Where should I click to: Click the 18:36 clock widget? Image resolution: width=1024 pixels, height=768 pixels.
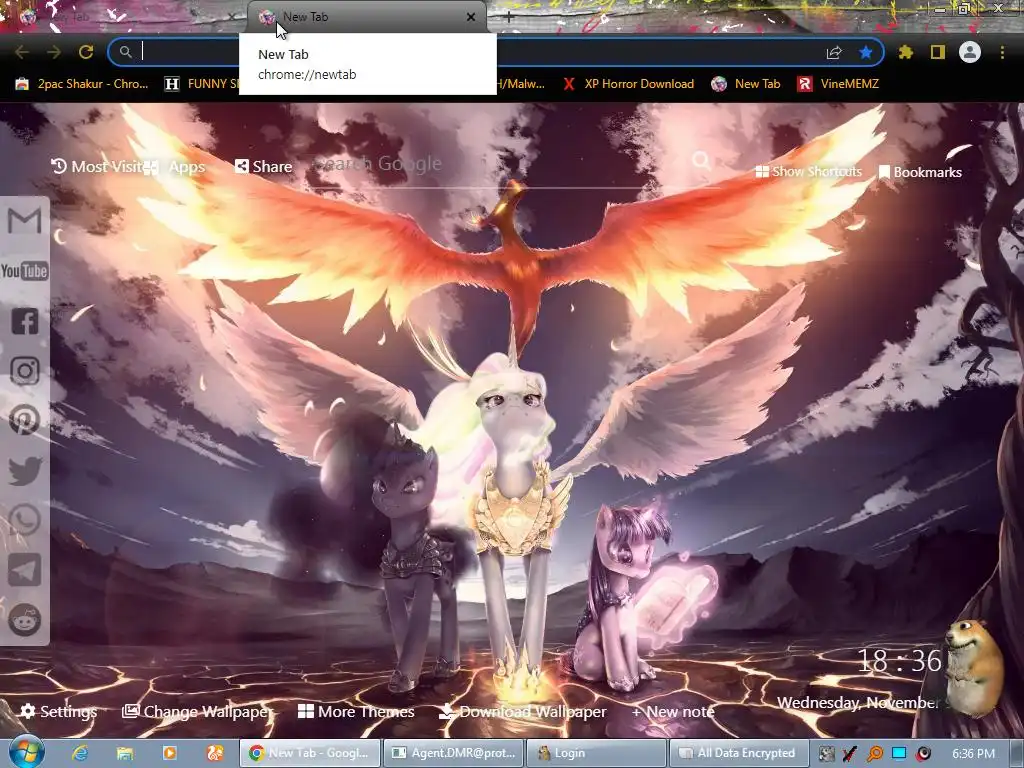pos(899,661)
